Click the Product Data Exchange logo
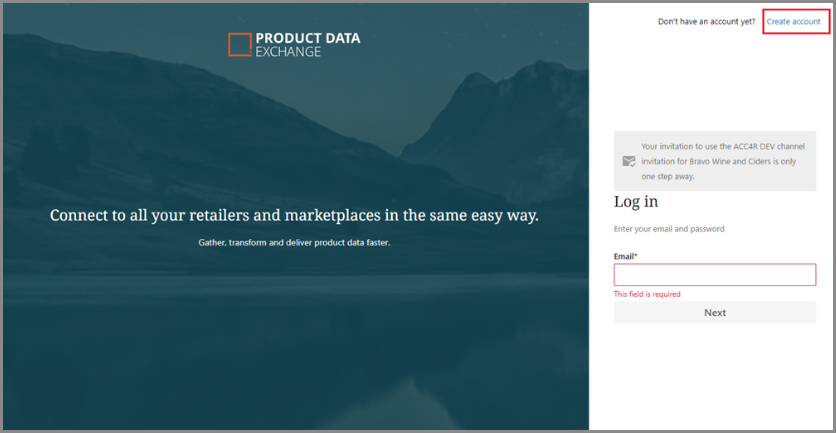 tap(294, 45)
